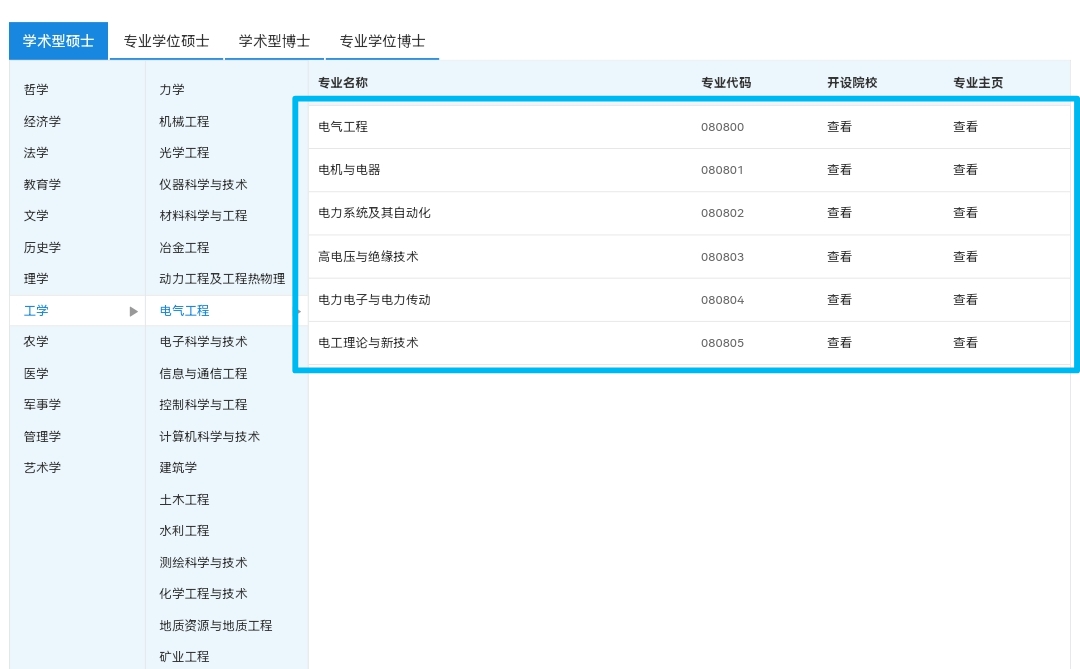Open 材料科学与工程 discipline
Screen dimensions: 1080x669
pyautogui.click(x=210, y=215)
